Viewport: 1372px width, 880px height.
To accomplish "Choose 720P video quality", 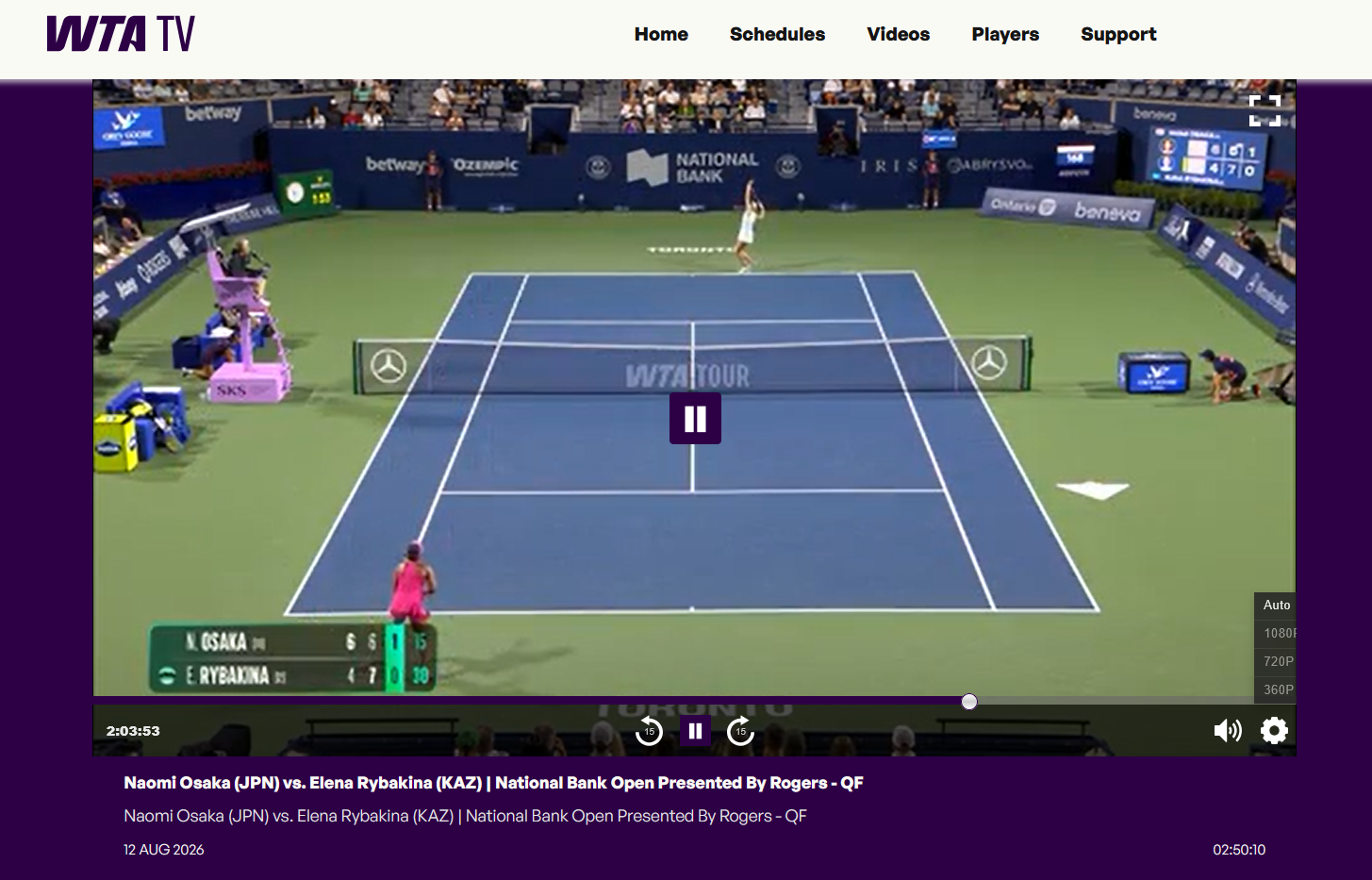I will coord(1275,662).
